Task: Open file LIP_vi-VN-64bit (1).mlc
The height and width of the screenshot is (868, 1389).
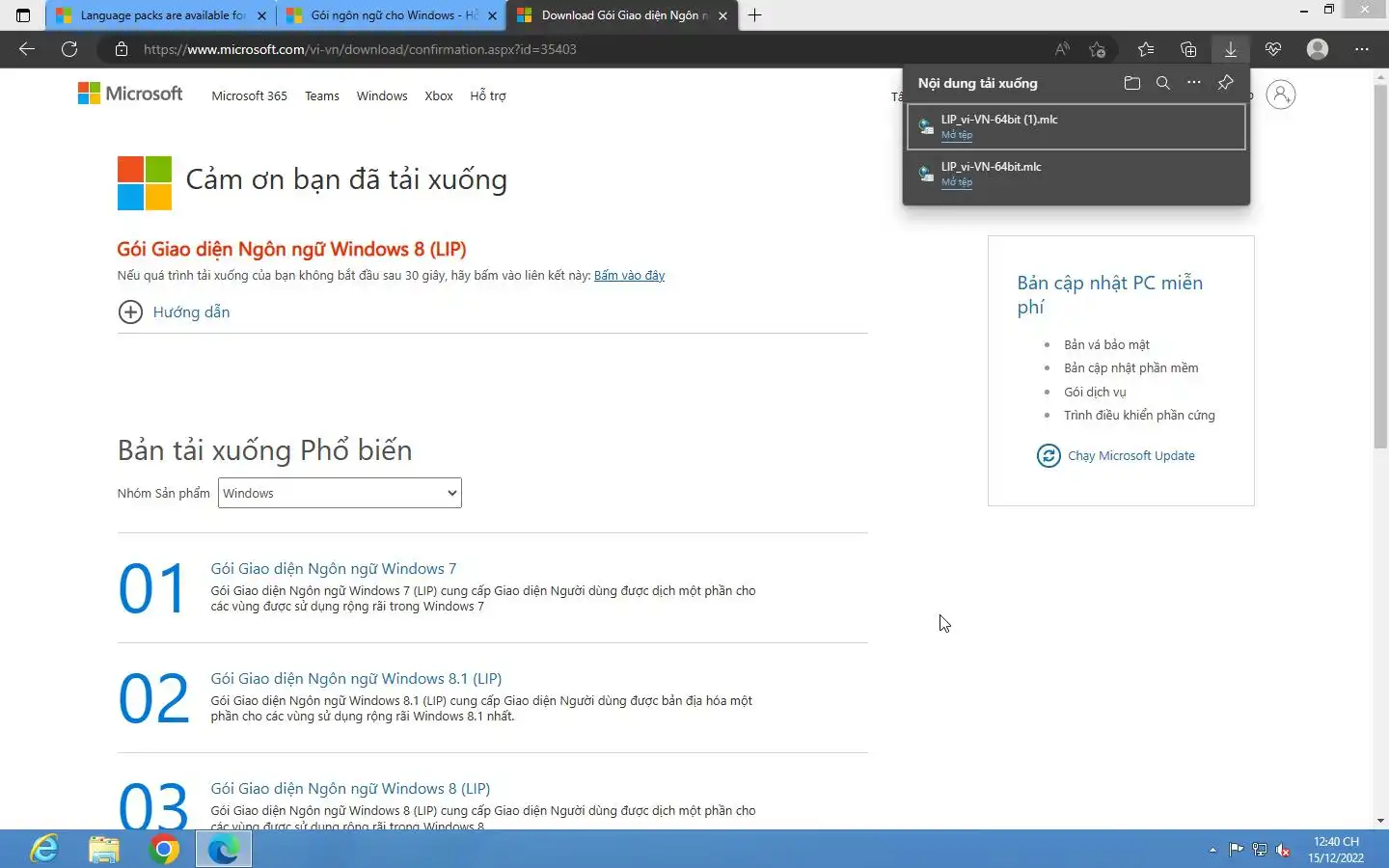Action: 1076,126
